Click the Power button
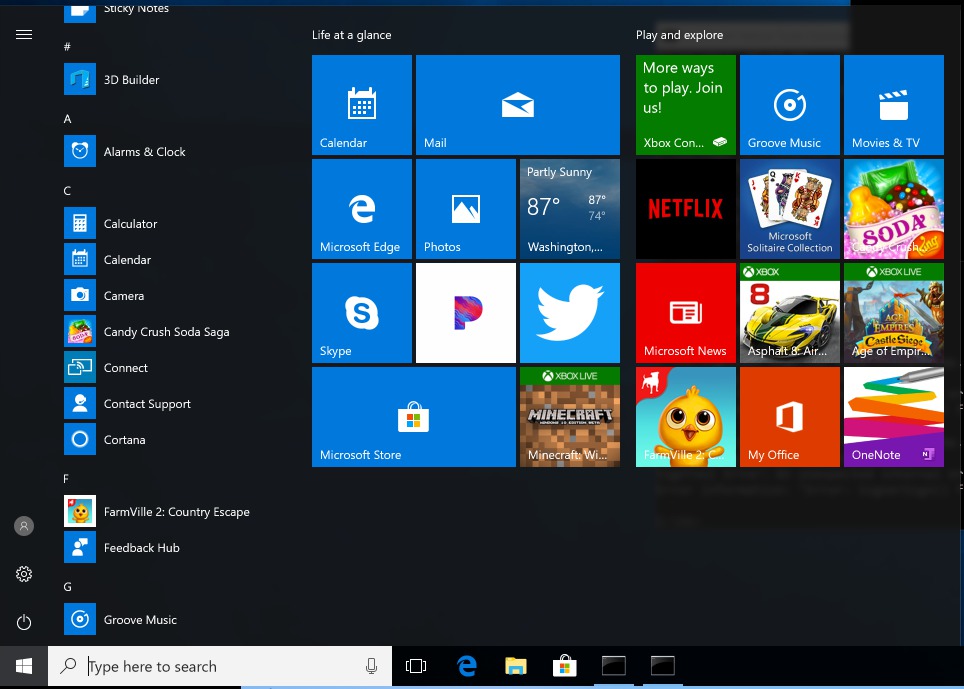The image size is (964, 689). click(24, 622)
